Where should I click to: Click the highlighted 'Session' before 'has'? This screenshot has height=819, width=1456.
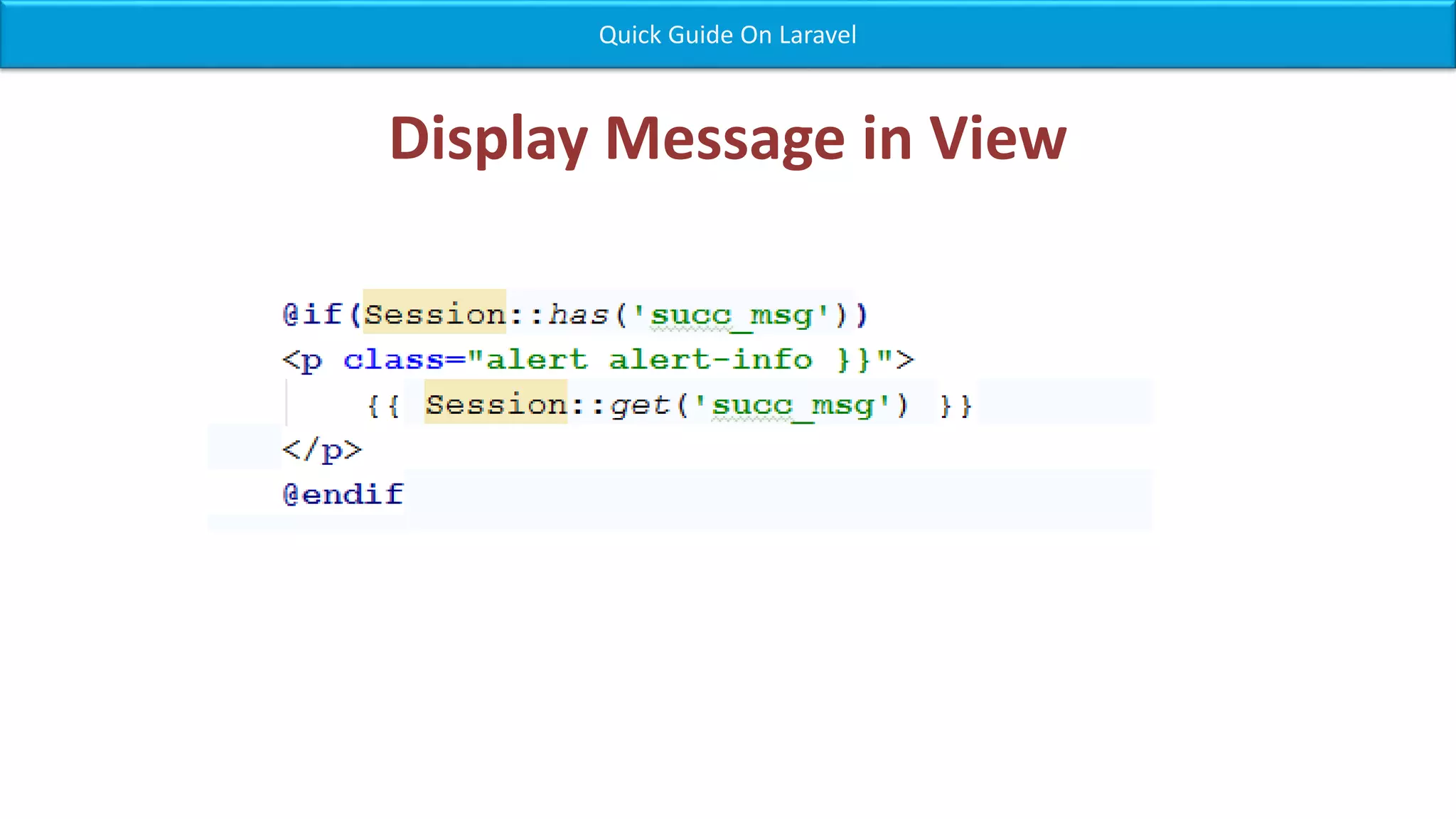click(434, 314)
